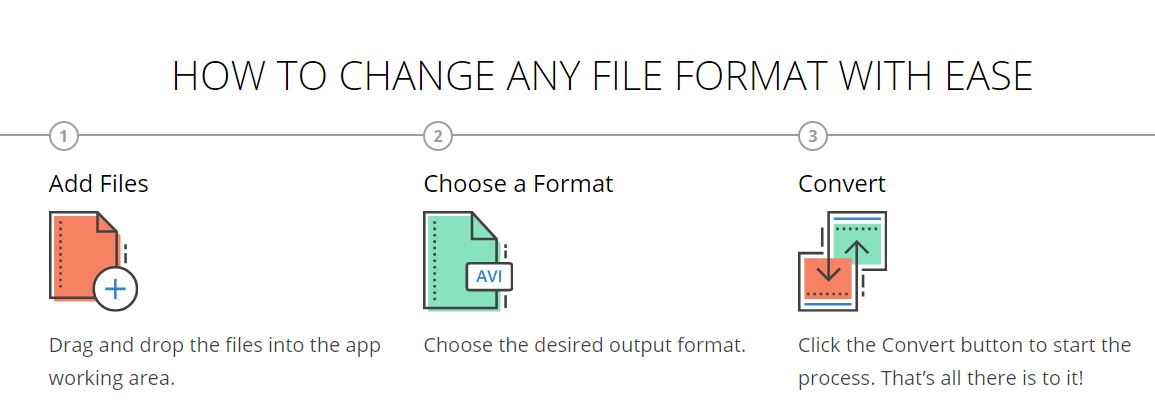The width and height of the screenshot is (1155, 415).
Task: Click the step 1 circle marker
Action: point(64,136)
